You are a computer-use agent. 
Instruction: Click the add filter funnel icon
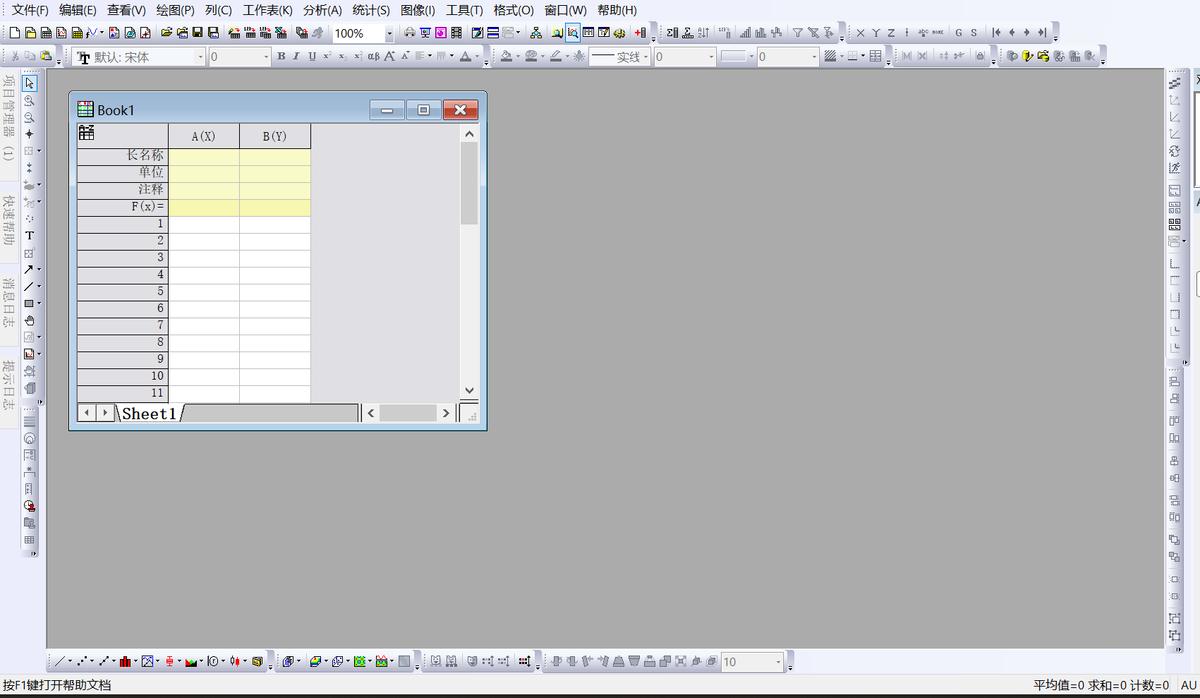coord(798,33)
